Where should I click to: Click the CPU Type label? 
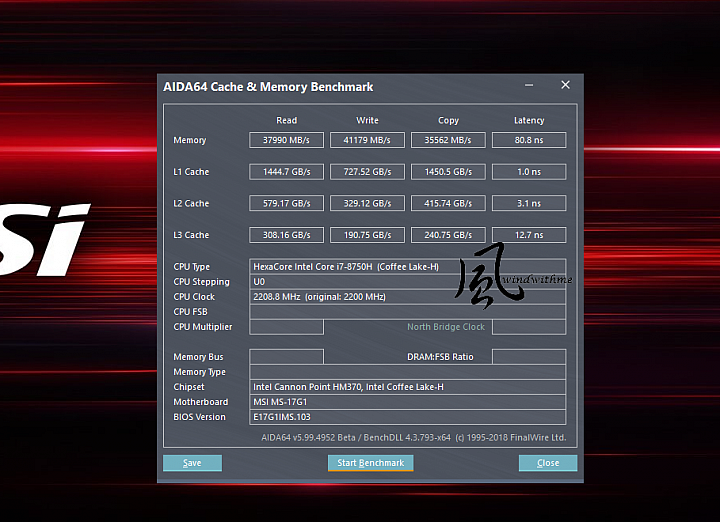coord(191,267)
